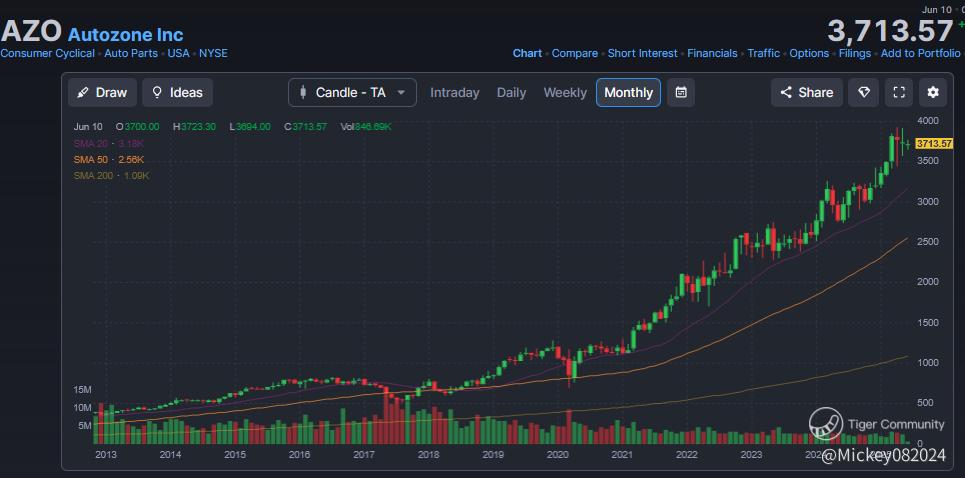Open Short Interest page
The image size is (965, 478).
coord(643,54)
